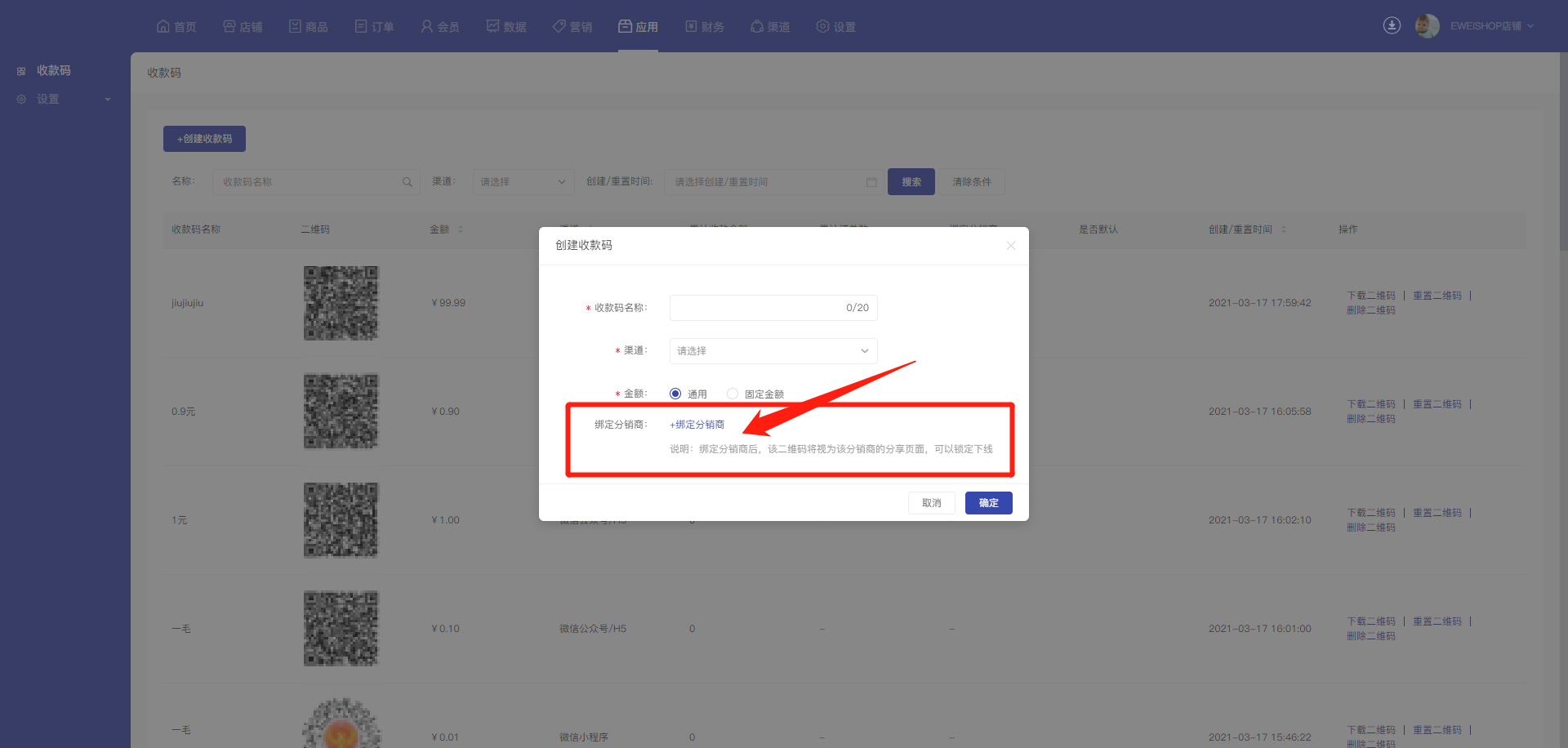Open EWEISHOP店铺 account dropdown

pos(1491,26)
